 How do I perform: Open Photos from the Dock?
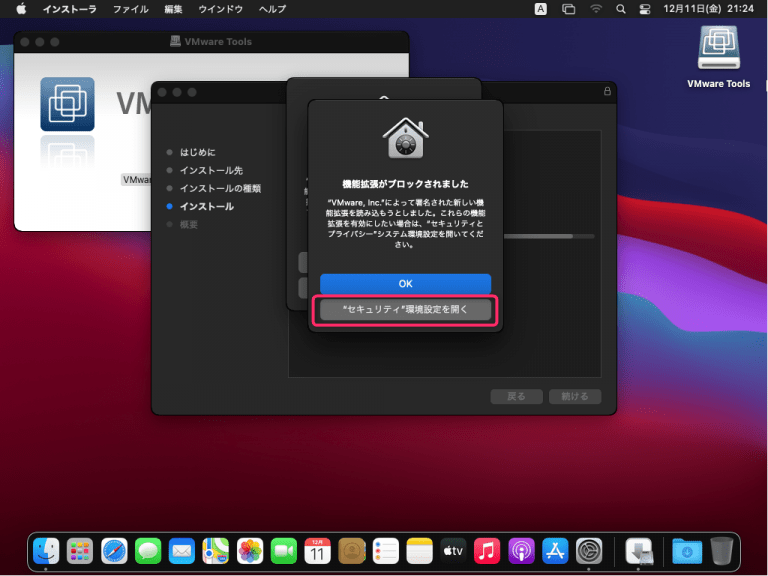pos(250,551)
